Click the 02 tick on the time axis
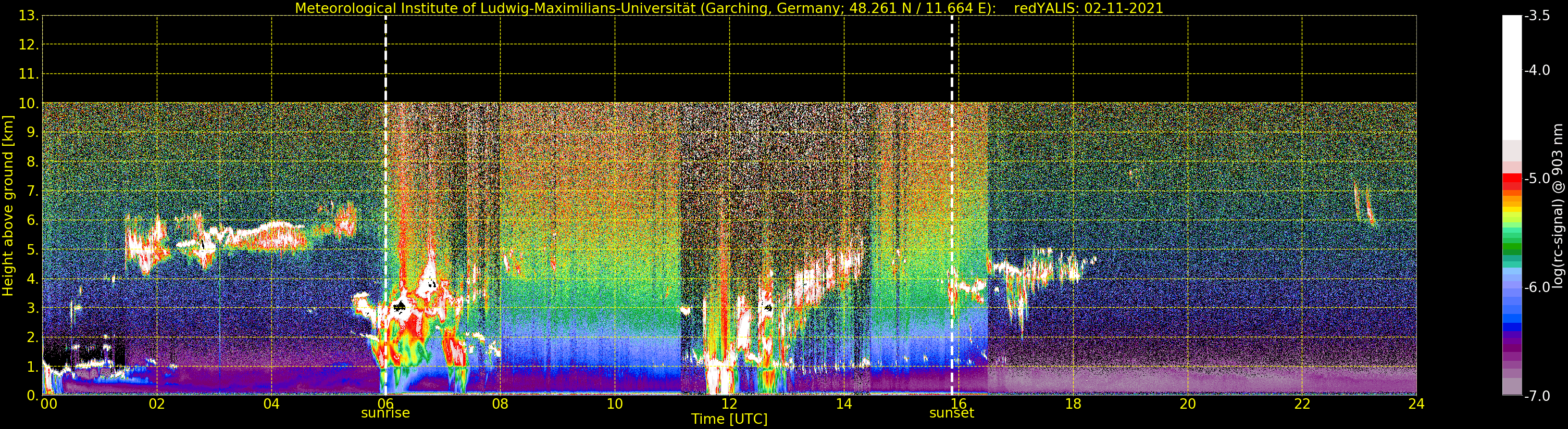 157,404
